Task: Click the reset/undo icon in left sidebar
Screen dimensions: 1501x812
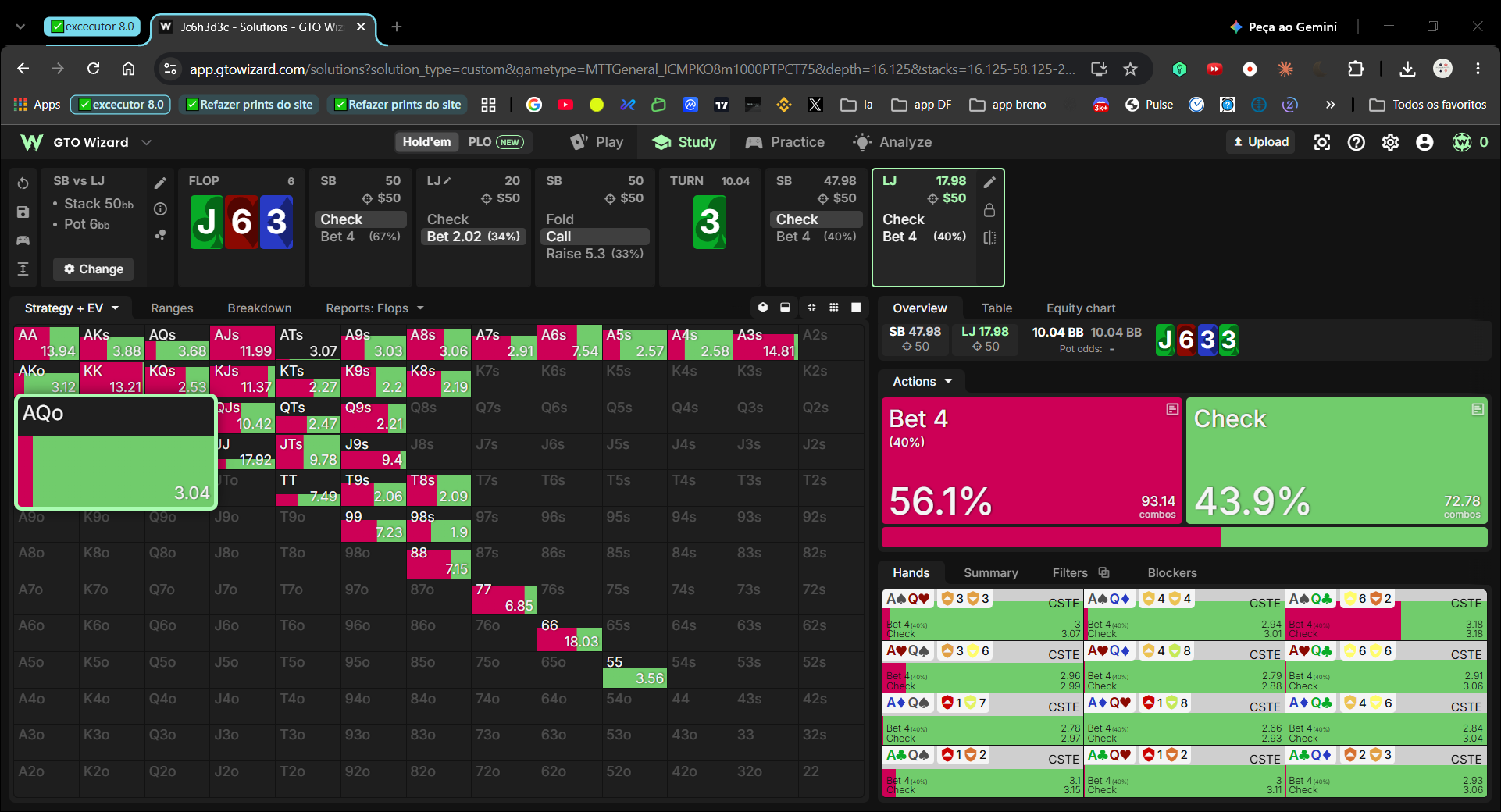Action: [23, 183]
